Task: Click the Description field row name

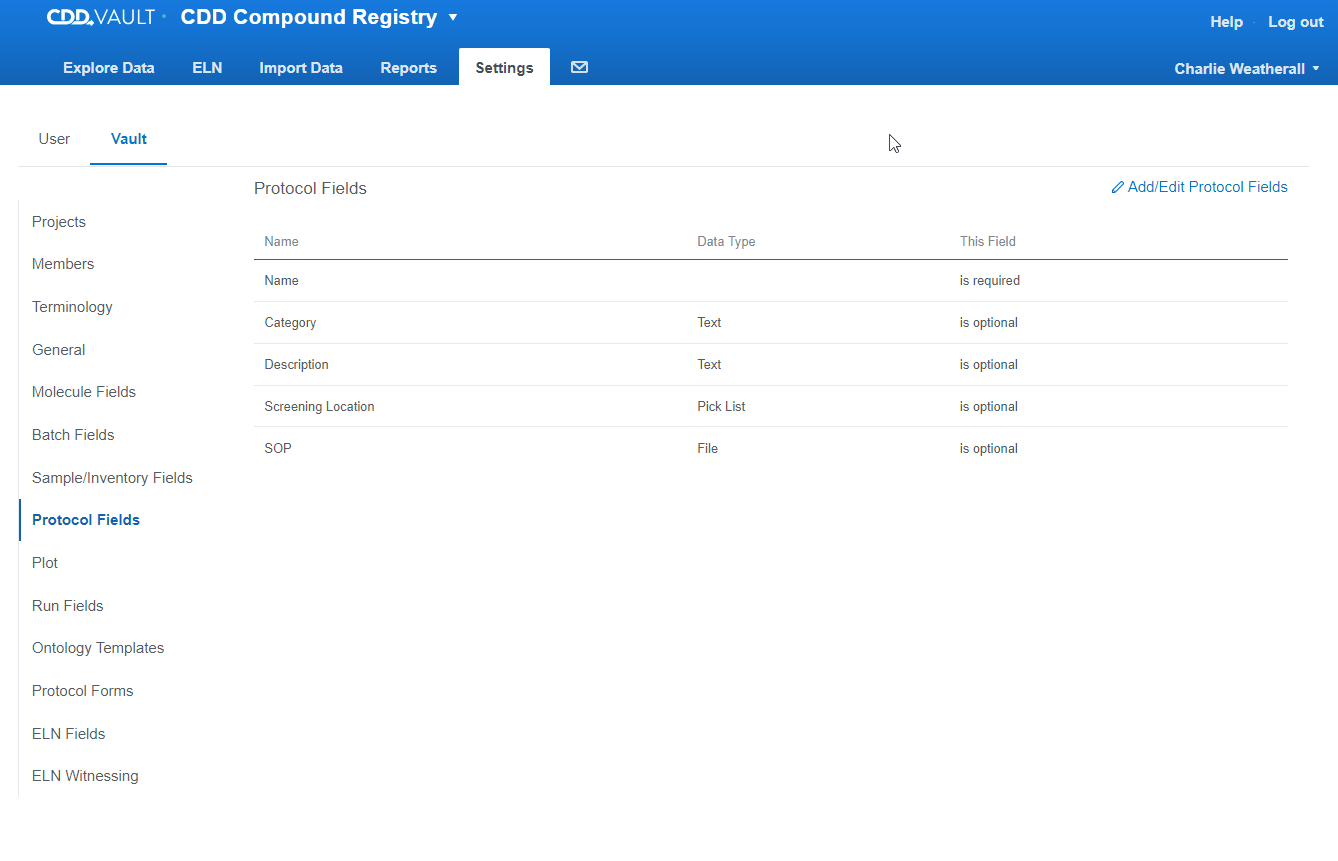Action: coord(296,365)
